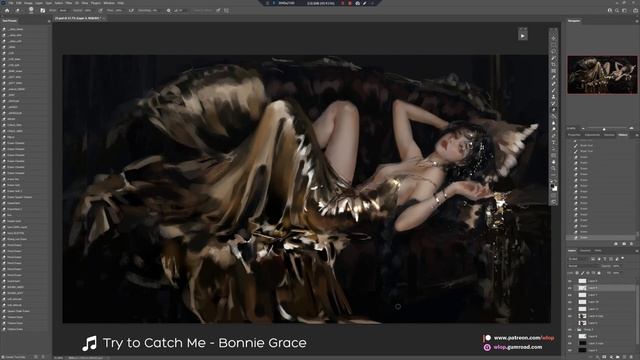Open brush Opacity dropdown in options bar
This screenshot has width=640, height=360.
(x=88, y=11)
